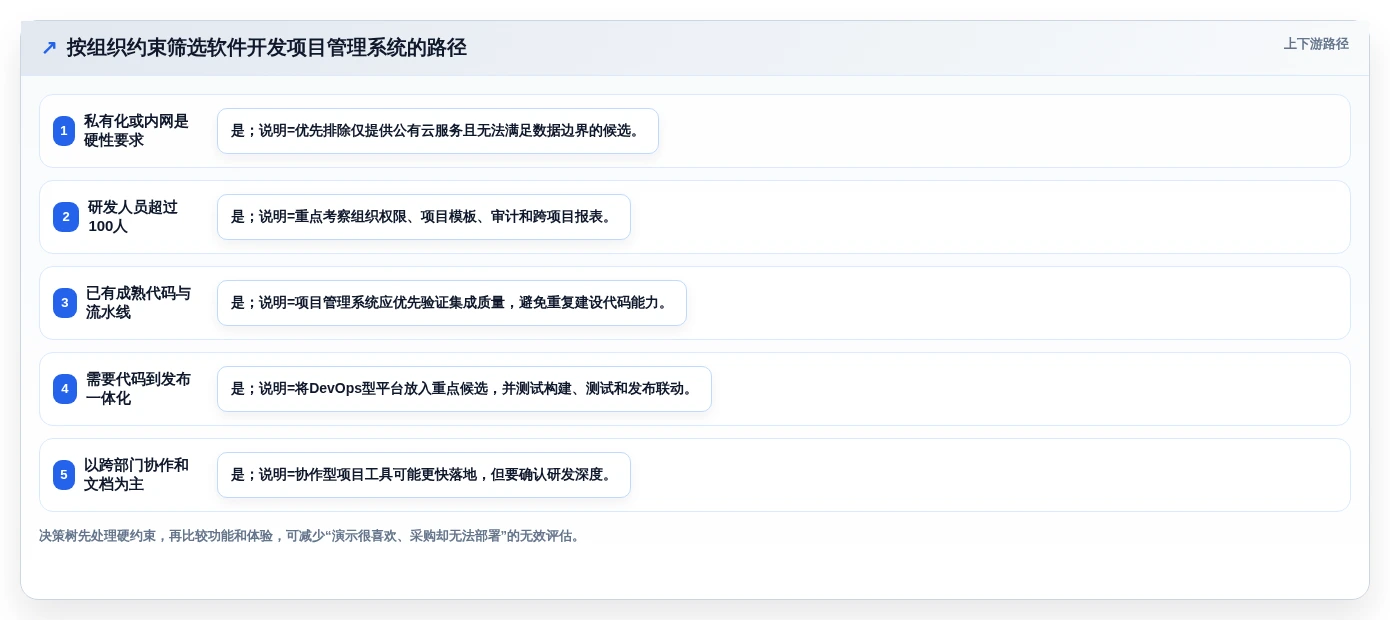The height and width of the screenshot is (620, 1390).
Task: Click the 上下游路径 label in the header
Action: click(x=1316, y=44)
